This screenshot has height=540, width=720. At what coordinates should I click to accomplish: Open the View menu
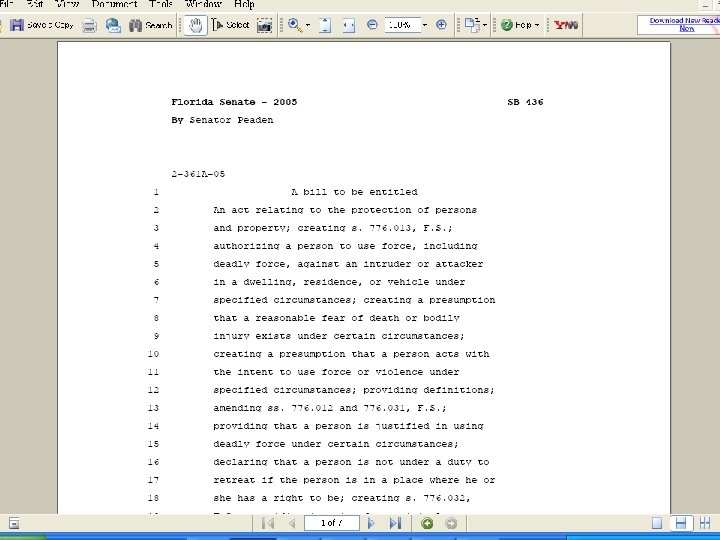(67, 5)
